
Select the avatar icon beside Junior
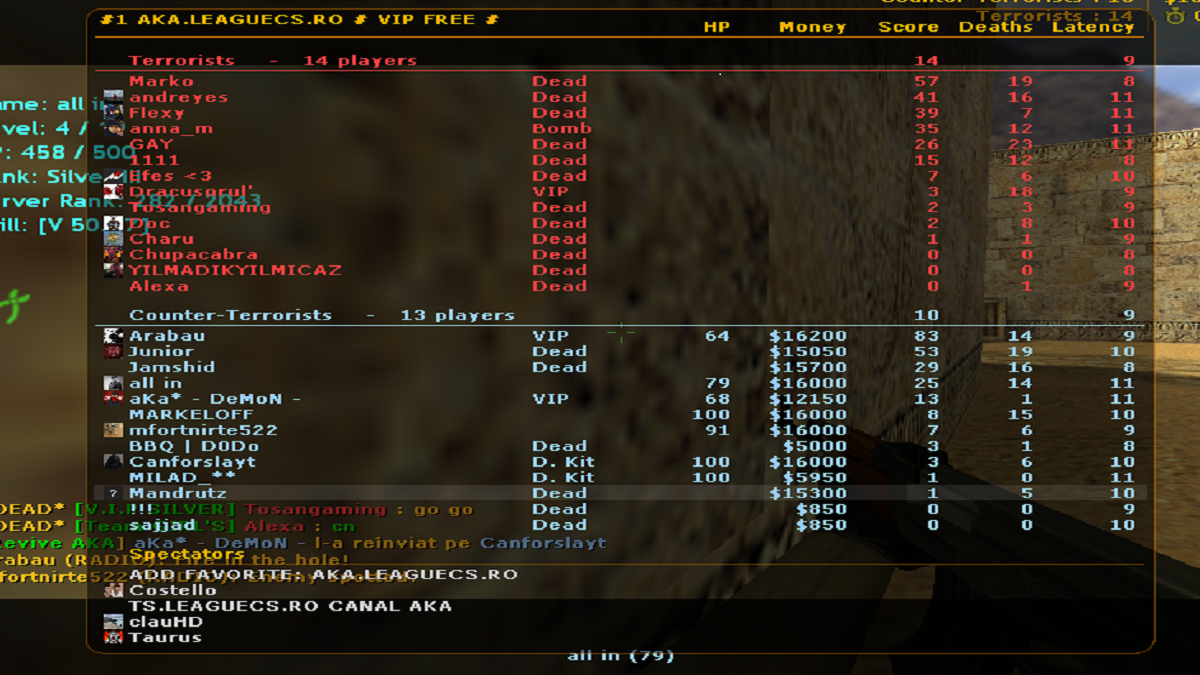coord(113,351)
